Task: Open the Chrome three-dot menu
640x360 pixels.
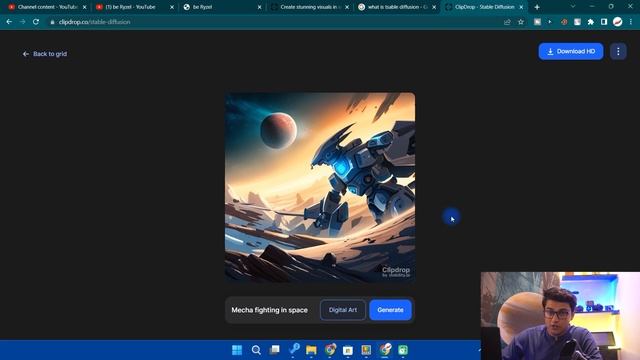Action: pyautogui.click(x=631, y=22)
